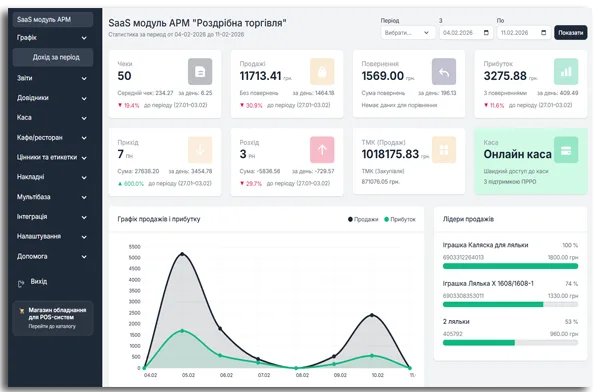The width and height of the screenshot is (600, 392).
Task: Click the logout icon next to Вихід
Action: (x=21, y=284)
